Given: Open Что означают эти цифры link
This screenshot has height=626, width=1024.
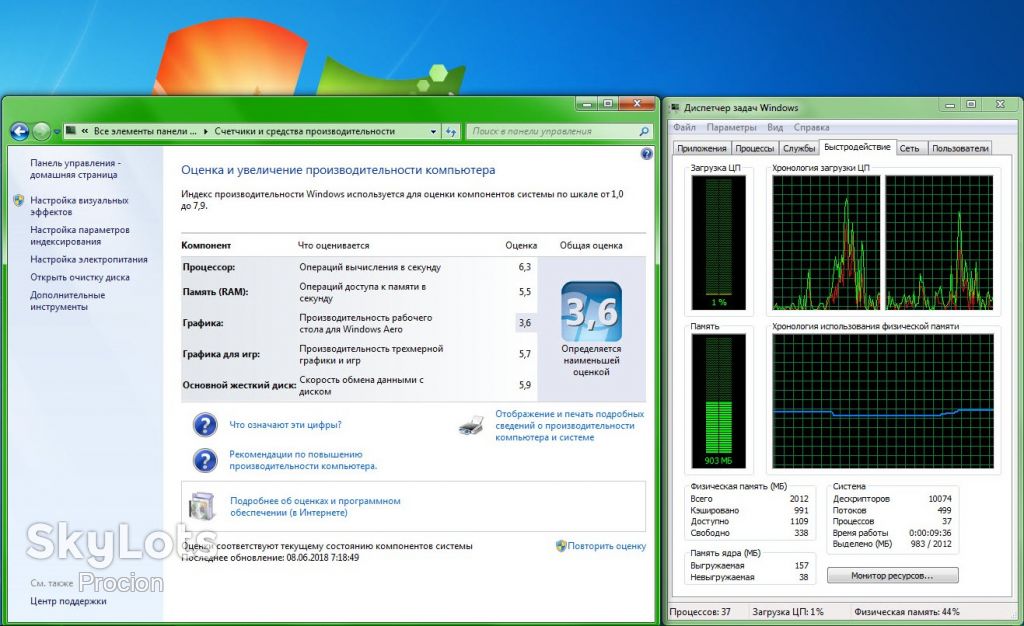Looking at the screenshot, I should (x=285, y=424).
